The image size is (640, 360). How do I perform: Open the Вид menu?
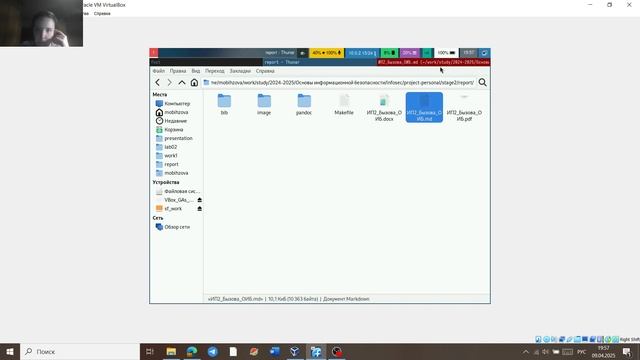[x=196, y=71]
